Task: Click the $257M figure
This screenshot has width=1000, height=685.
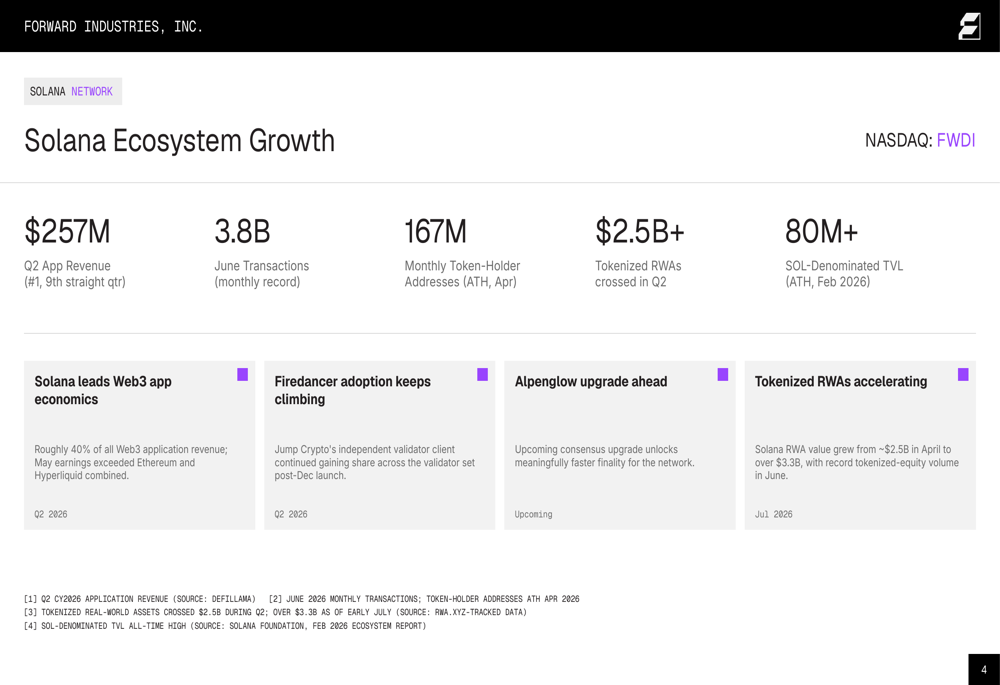Action: tap(67, 231)
